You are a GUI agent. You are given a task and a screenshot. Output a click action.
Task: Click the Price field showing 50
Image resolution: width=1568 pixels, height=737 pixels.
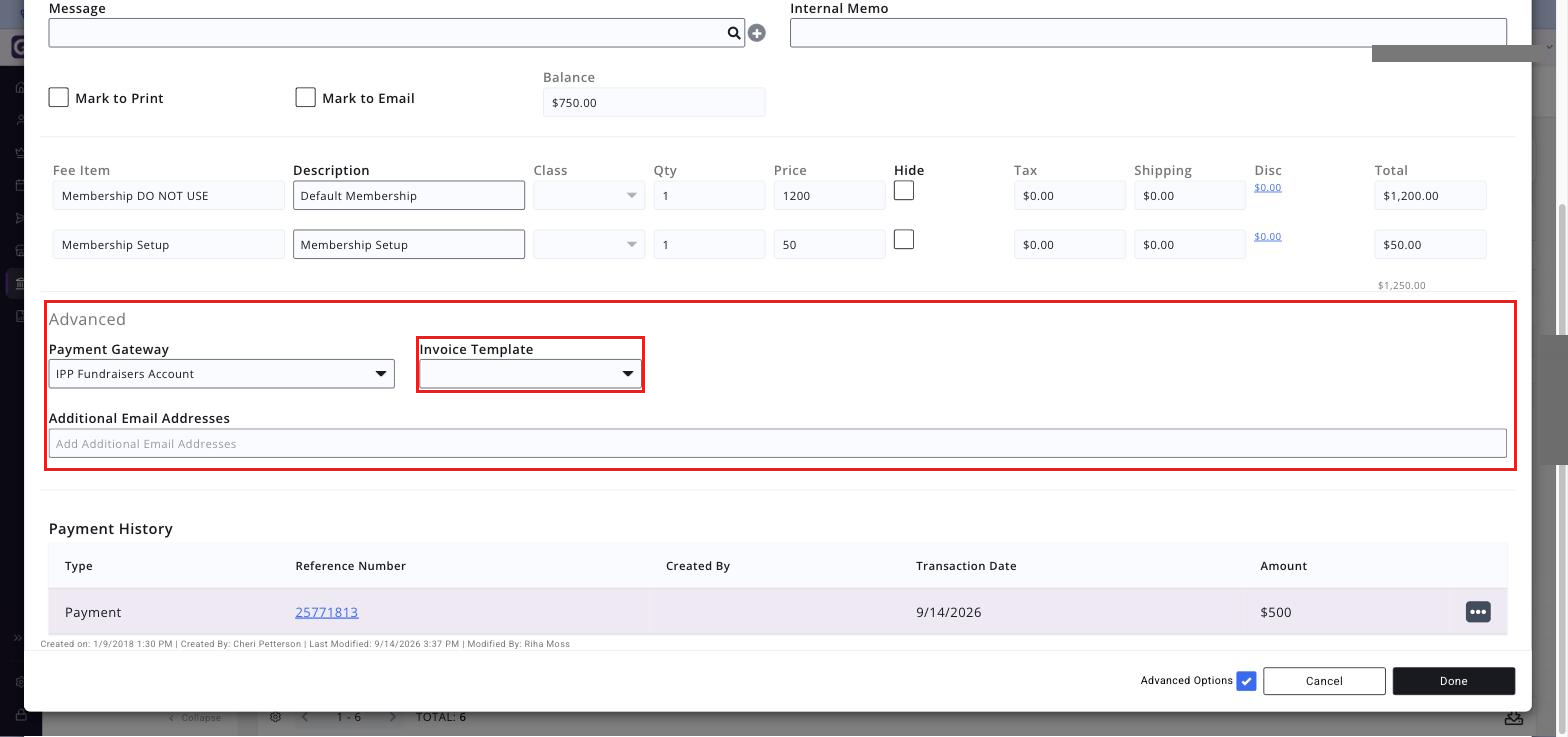(829, 244)
